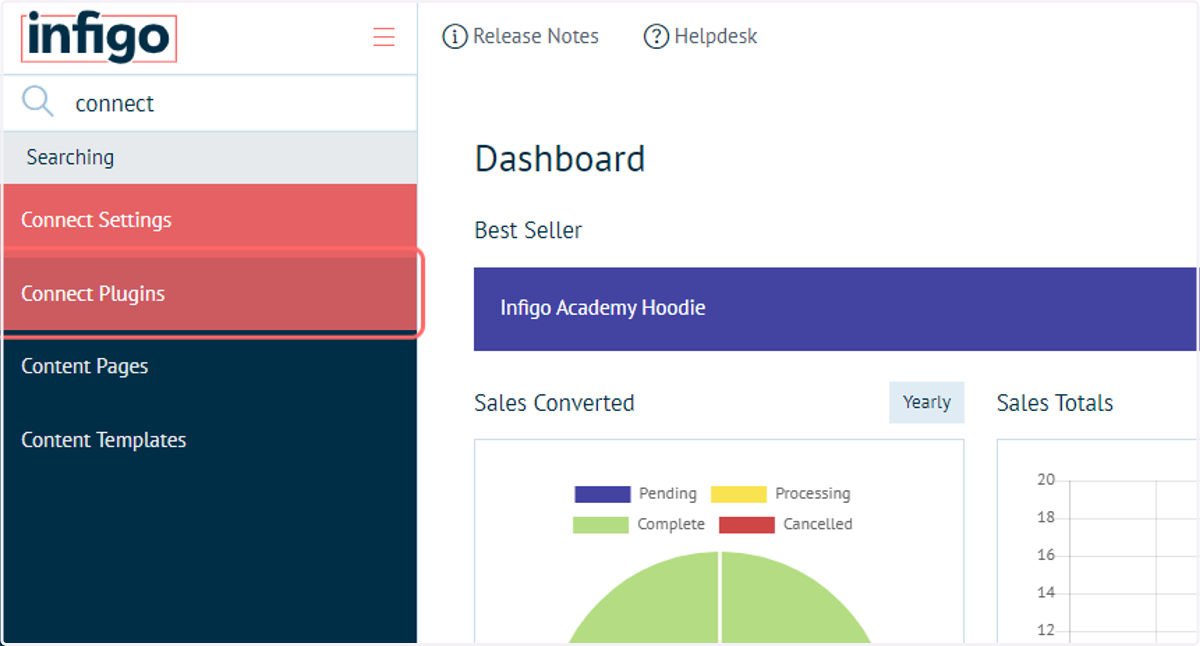
Task: Click the Best Seller label
Action: click(x=528, y=230)
